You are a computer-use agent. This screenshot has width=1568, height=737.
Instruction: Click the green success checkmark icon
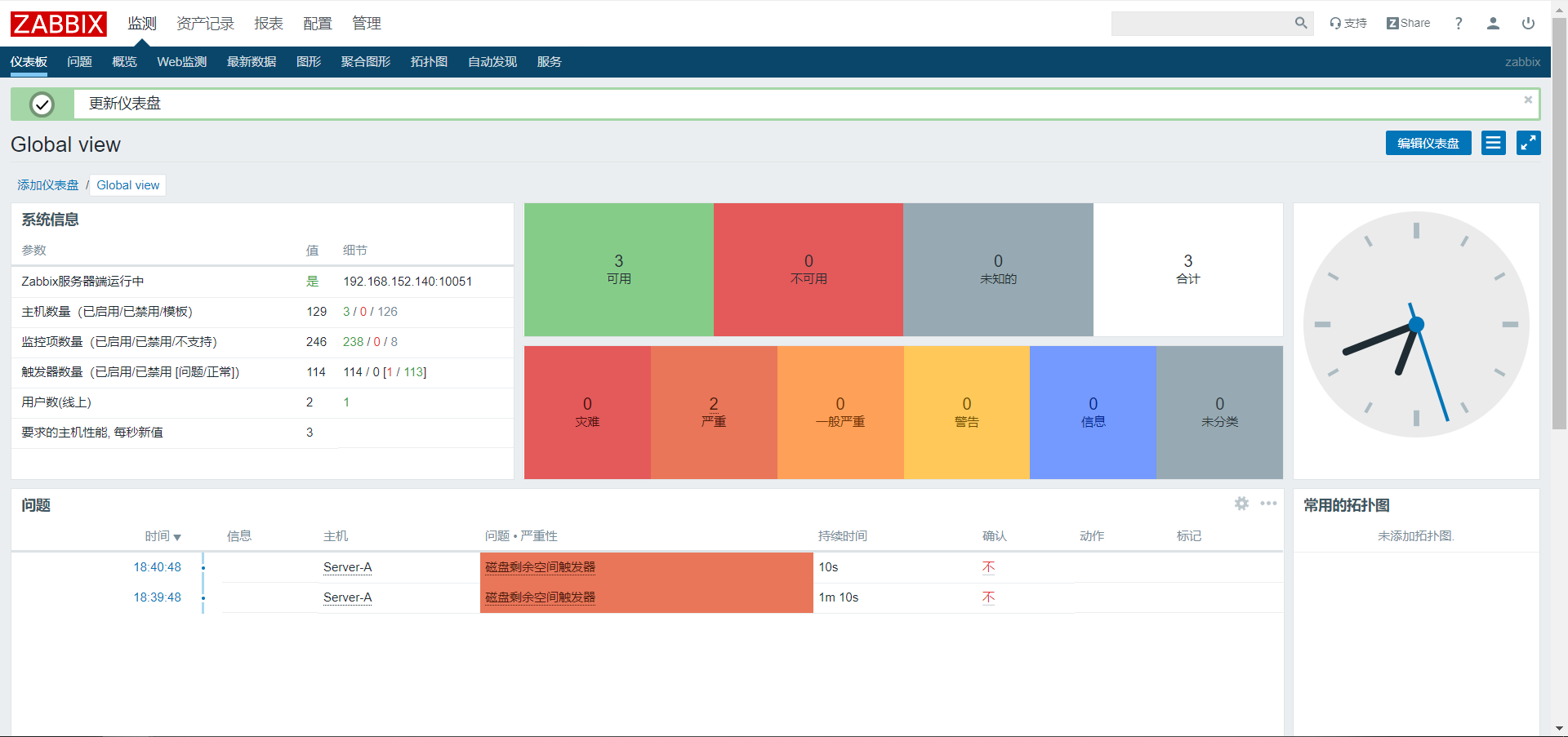click(x=42, y=104)
